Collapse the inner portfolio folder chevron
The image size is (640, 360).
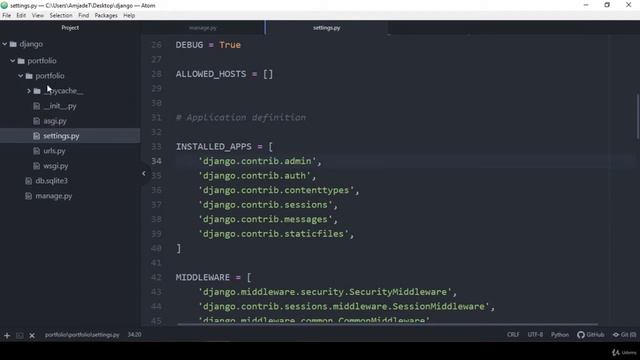point(20,76)
